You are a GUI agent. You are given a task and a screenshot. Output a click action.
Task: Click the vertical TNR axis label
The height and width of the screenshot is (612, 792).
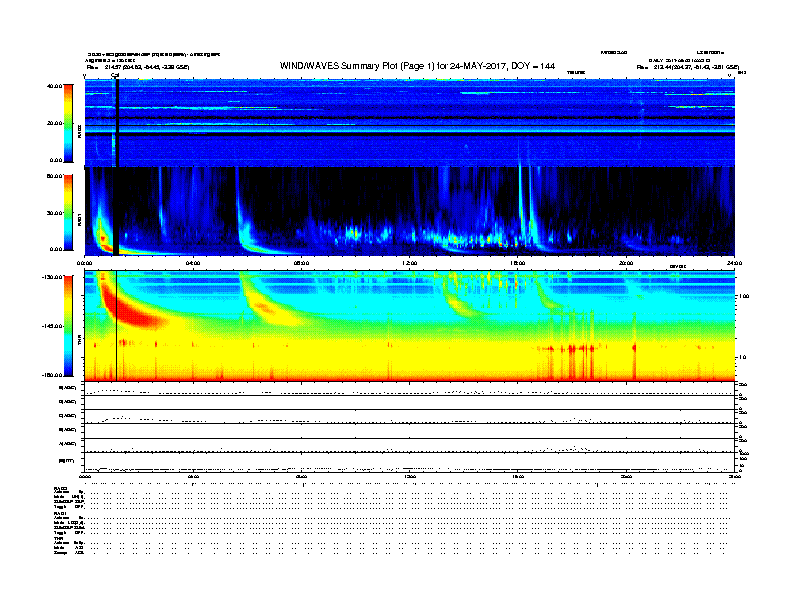[x=80, y=342]
